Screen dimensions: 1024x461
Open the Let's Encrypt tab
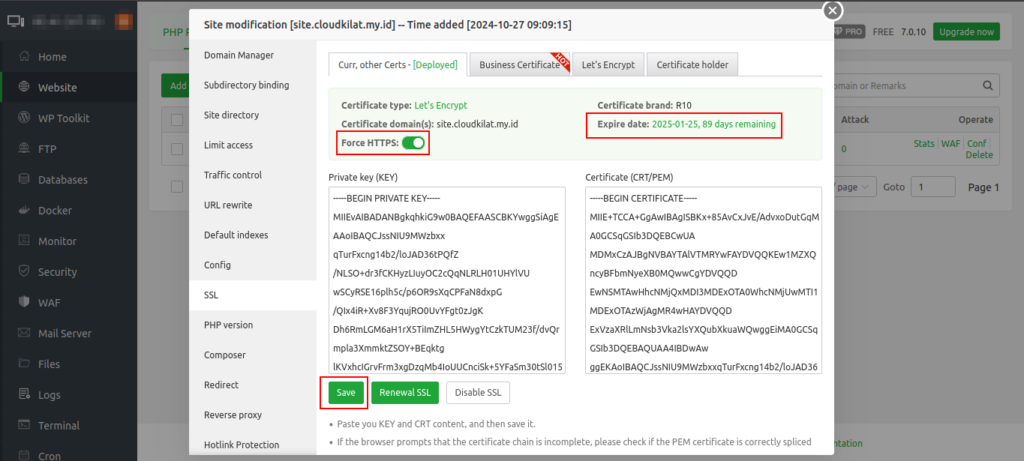608,65
